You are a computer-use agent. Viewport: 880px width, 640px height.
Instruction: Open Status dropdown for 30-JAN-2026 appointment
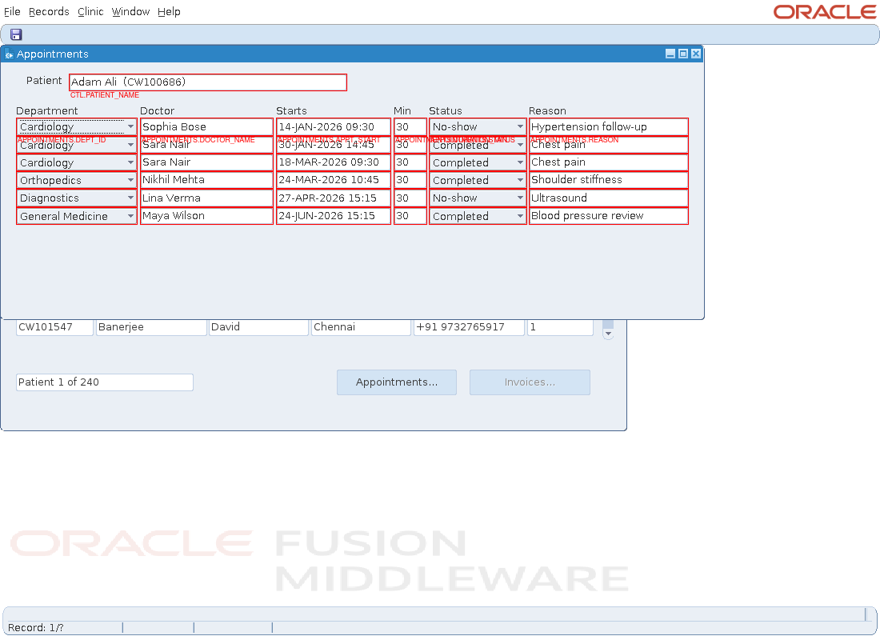coord(520,145)
